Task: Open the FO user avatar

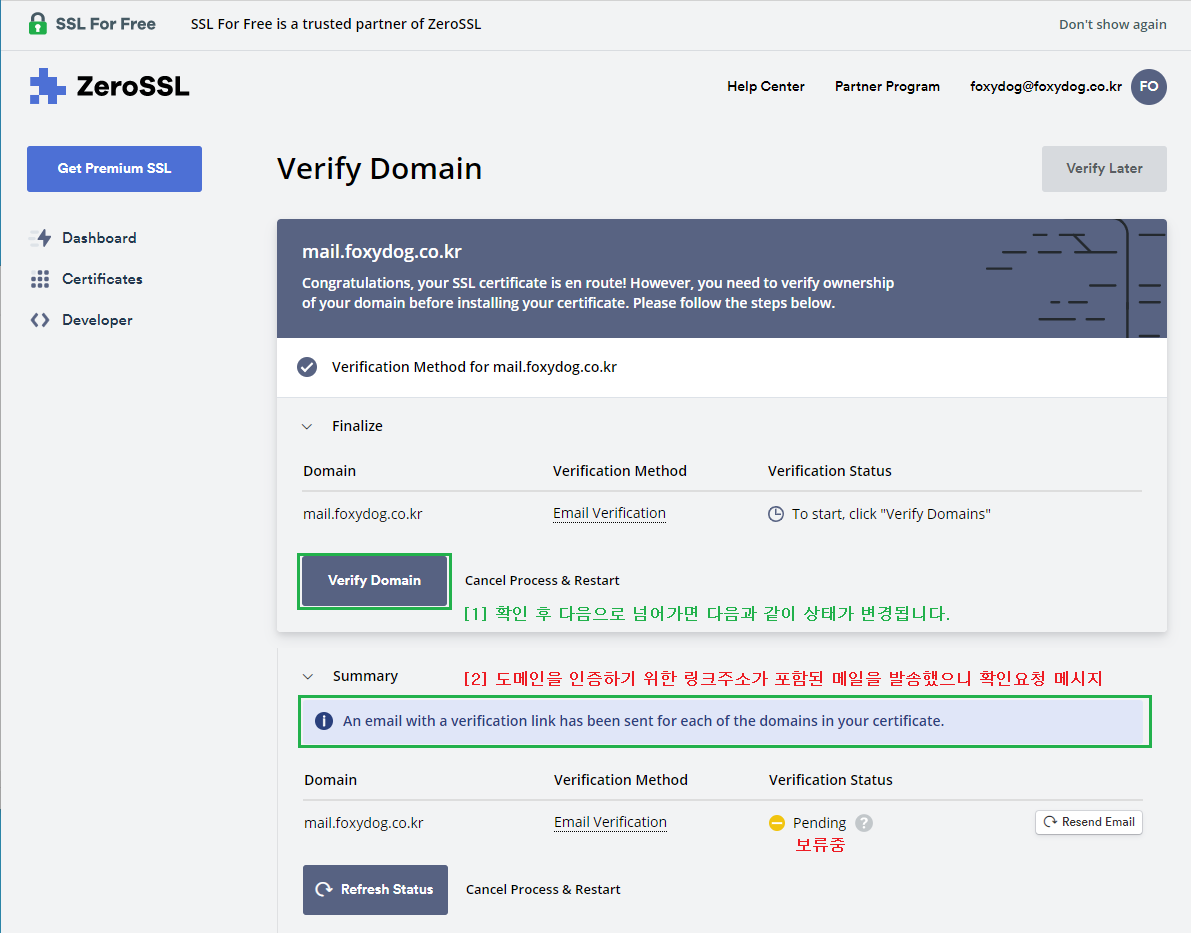Action: [1148, 87]
